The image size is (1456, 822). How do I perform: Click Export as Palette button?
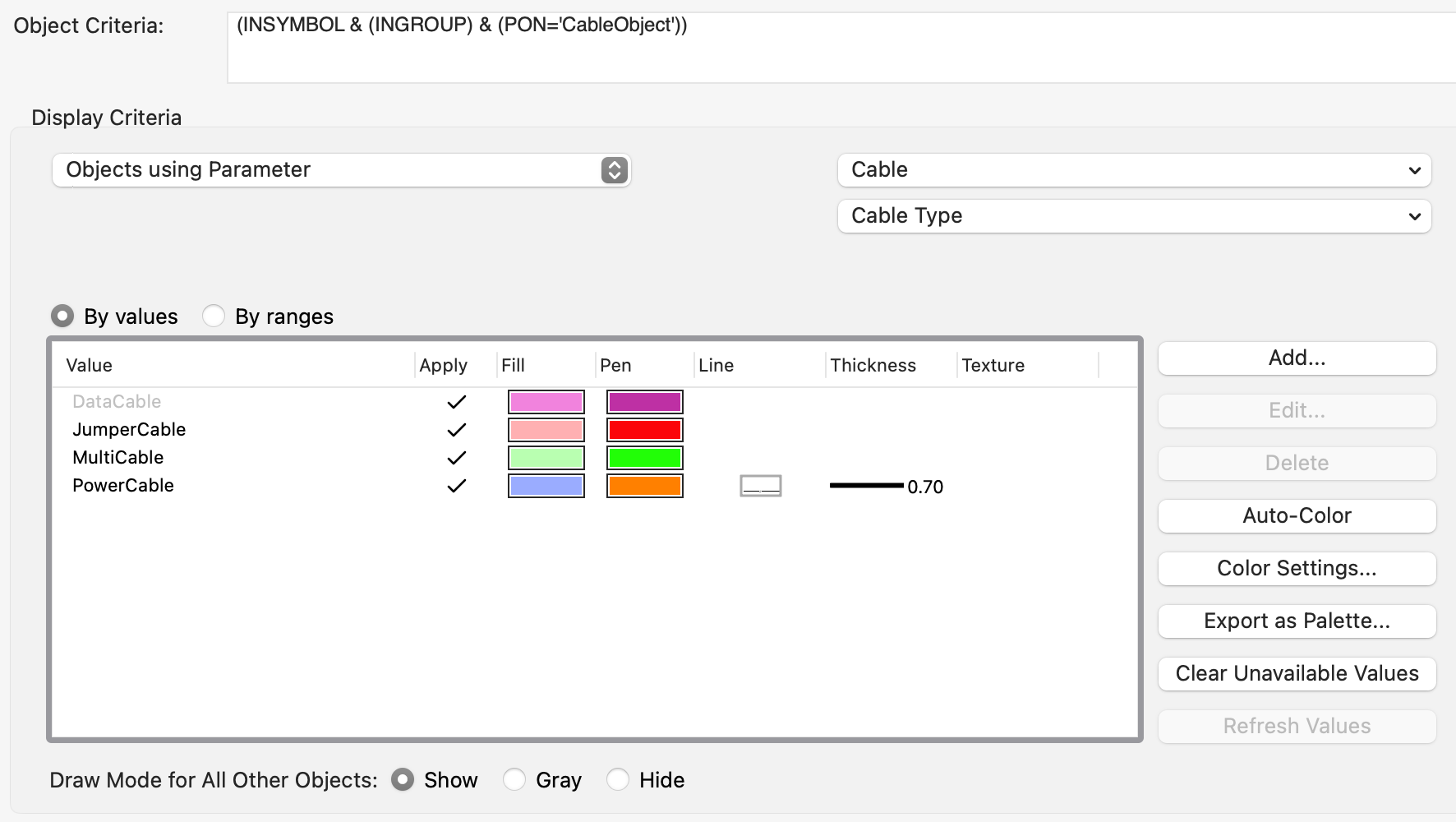point(1297,621)
